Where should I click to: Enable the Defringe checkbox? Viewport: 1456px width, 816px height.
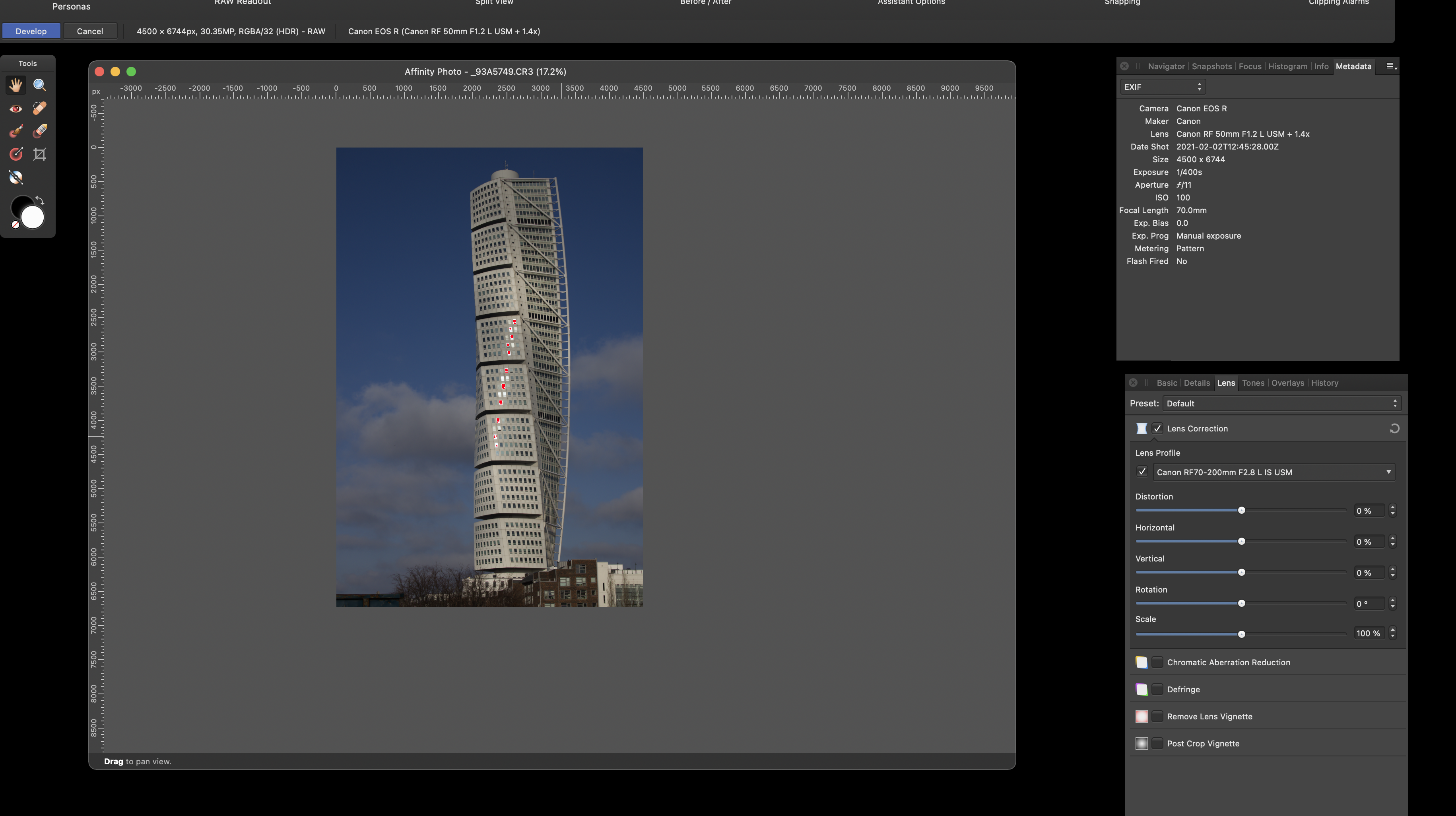pyautogui.click(x=1157, y=689)
